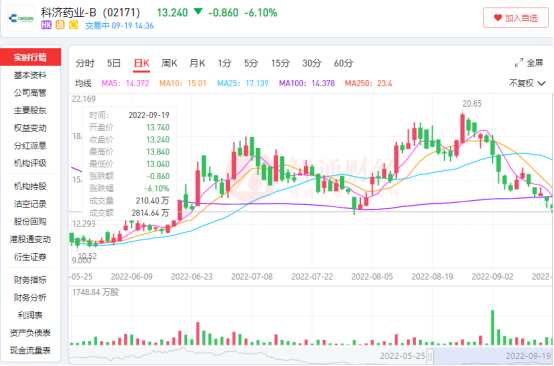The height and width of the screenshot is (366, 554).
Task: Open 分红派息 in the sidebar
Action: (30, 146)
